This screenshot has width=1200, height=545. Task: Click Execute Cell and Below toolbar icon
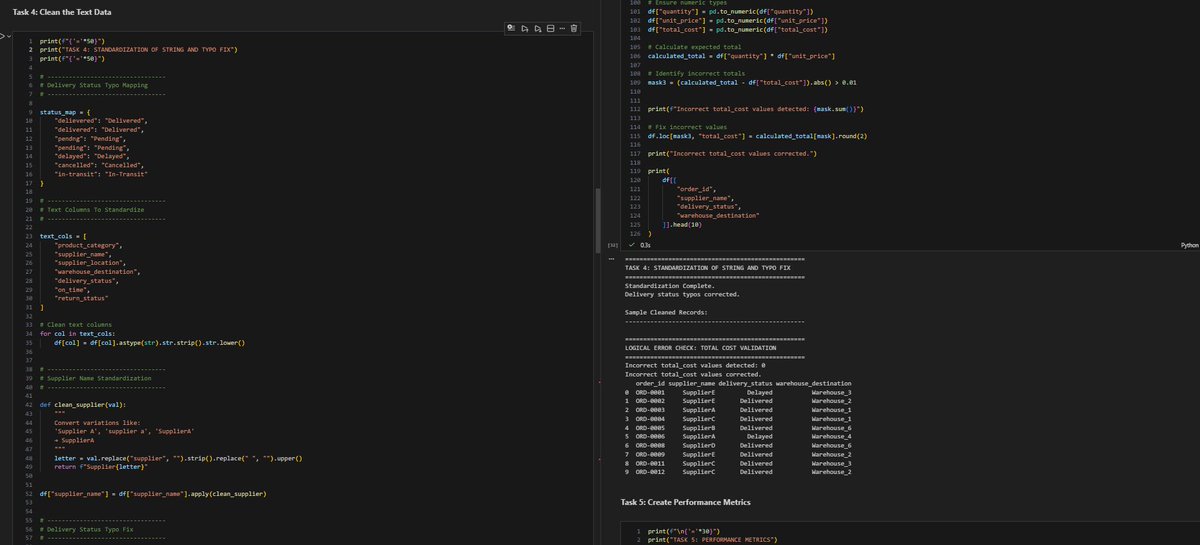coord(538,28)
